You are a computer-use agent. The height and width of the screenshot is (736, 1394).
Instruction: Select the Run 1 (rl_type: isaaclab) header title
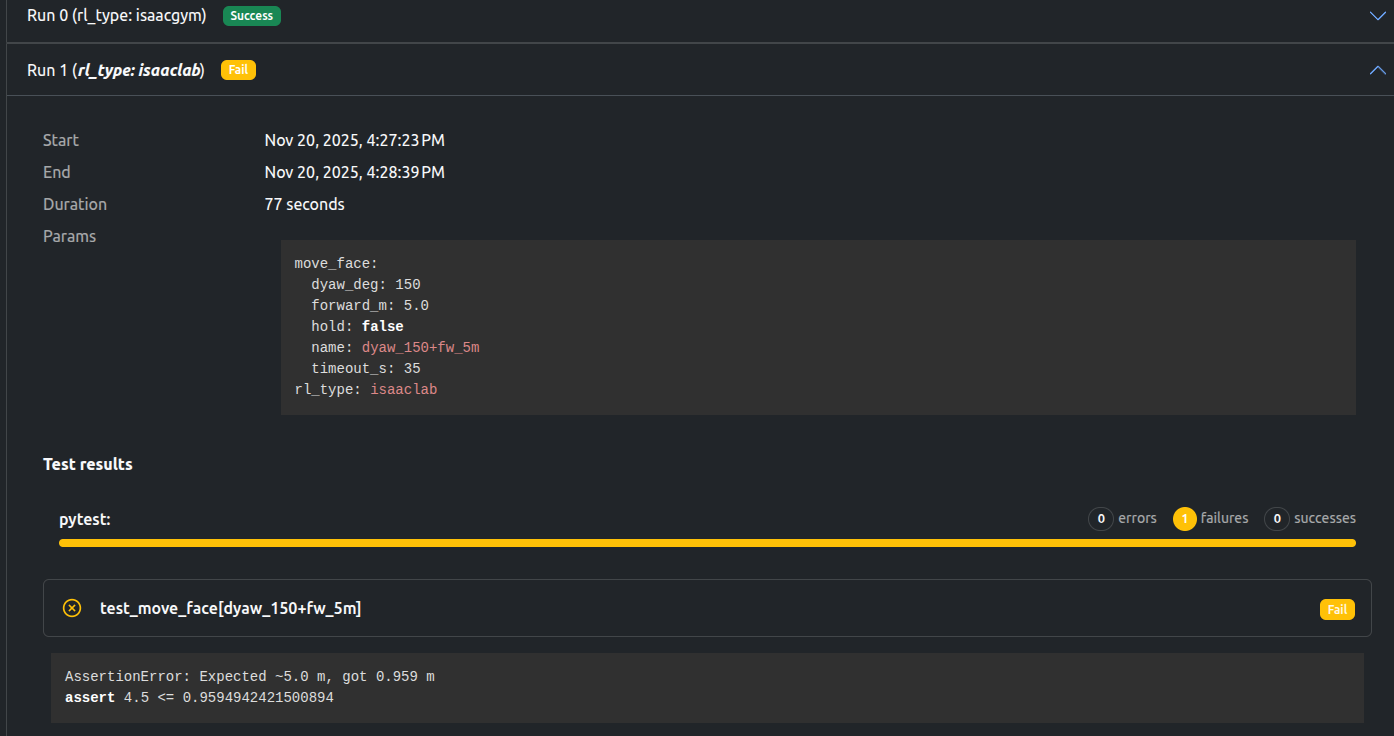click(x=116, y=70)
